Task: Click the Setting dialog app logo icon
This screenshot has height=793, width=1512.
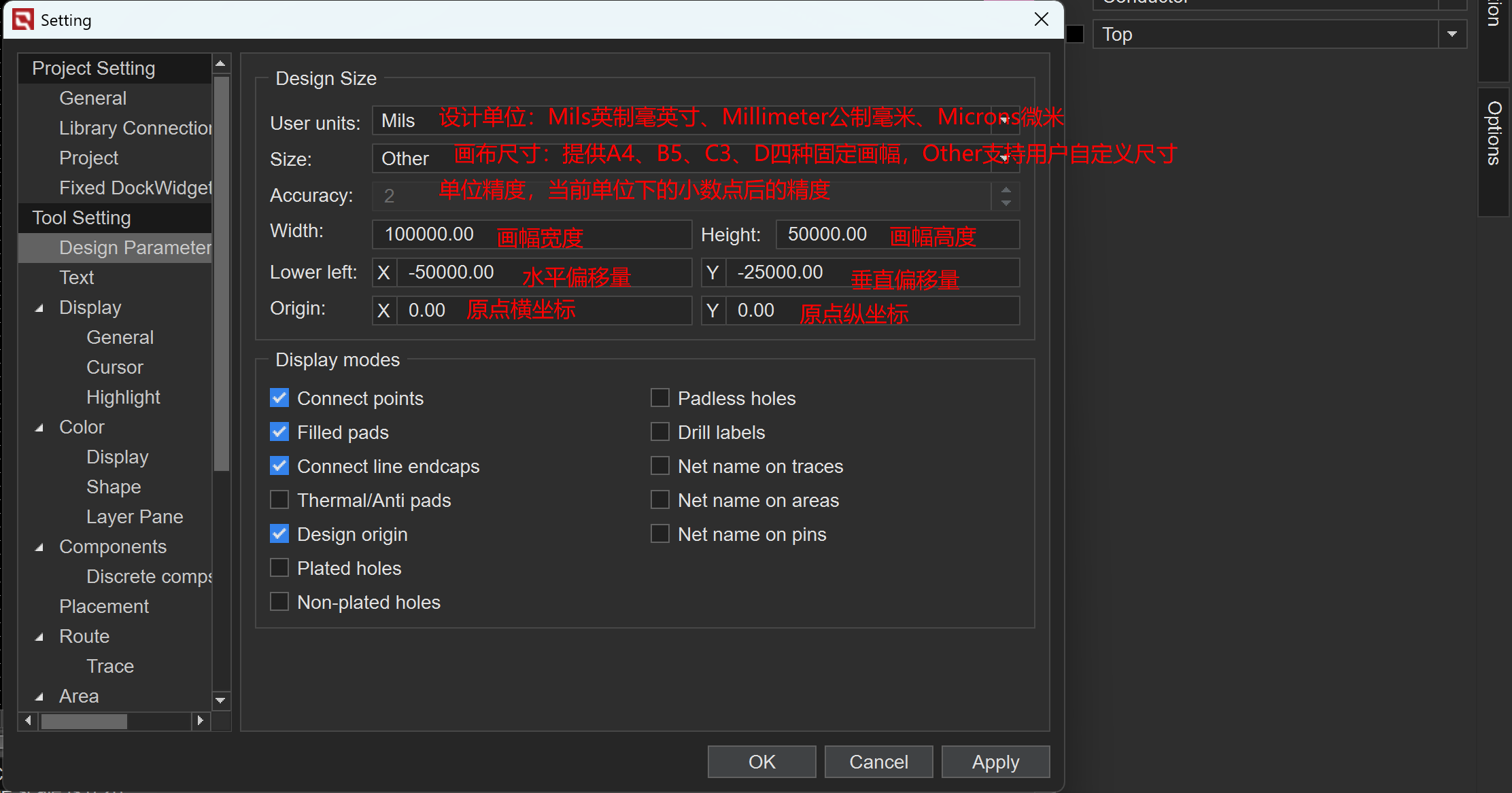Action: (22, 20)
